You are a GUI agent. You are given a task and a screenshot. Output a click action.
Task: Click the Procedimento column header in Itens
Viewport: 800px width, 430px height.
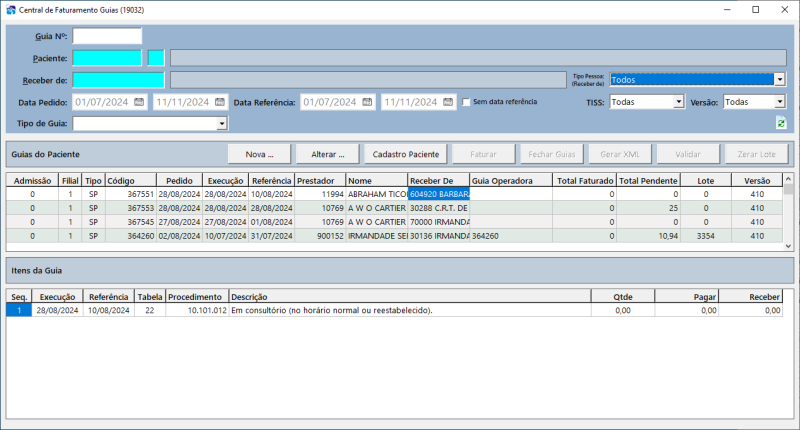(197, 297)
